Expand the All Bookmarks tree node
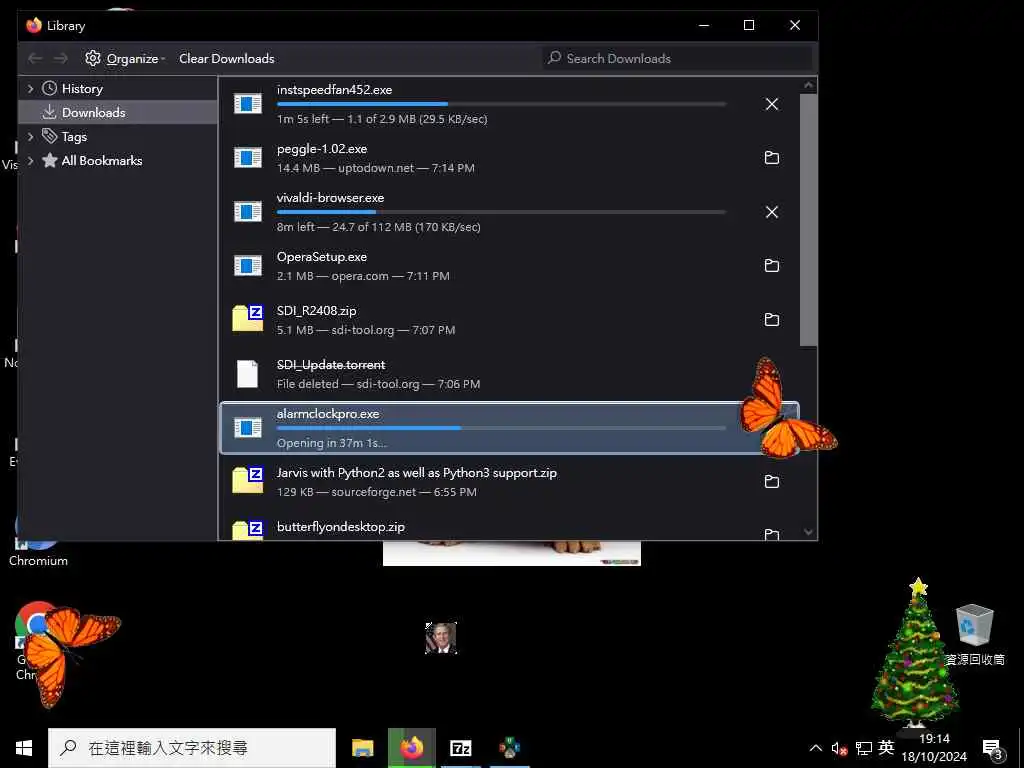Image resolution: width=1024 pixels, height=768 pixels. [30, 161]
